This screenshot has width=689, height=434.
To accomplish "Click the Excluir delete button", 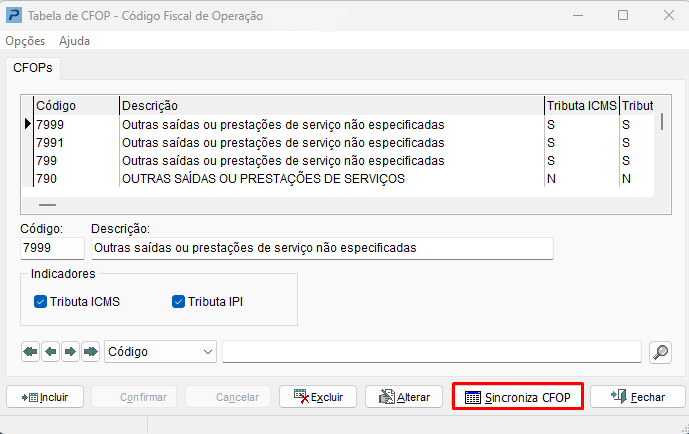I will click(x=317, y=397).
